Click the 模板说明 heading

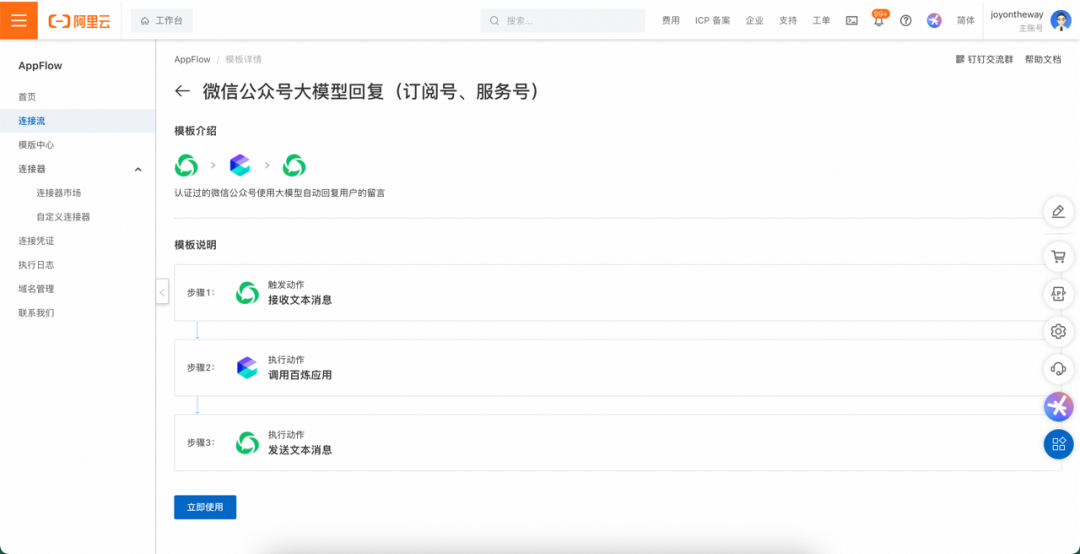(x=196, y=245)
